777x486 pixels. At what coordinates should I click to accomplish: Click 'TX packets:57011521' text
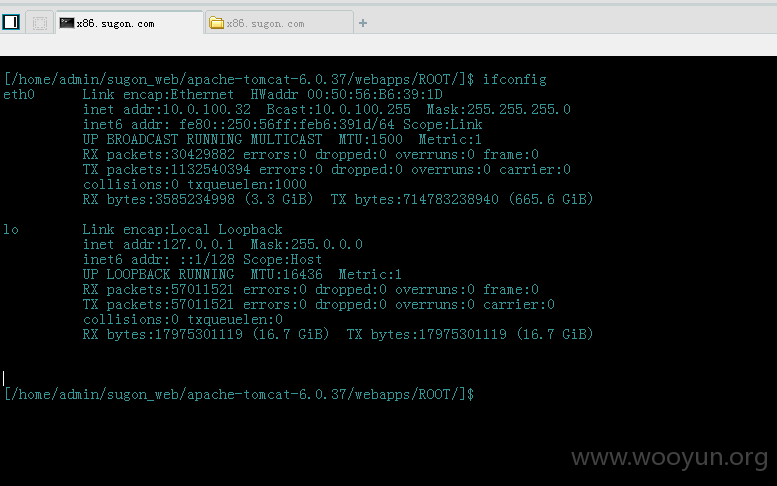tap(158, 304)
